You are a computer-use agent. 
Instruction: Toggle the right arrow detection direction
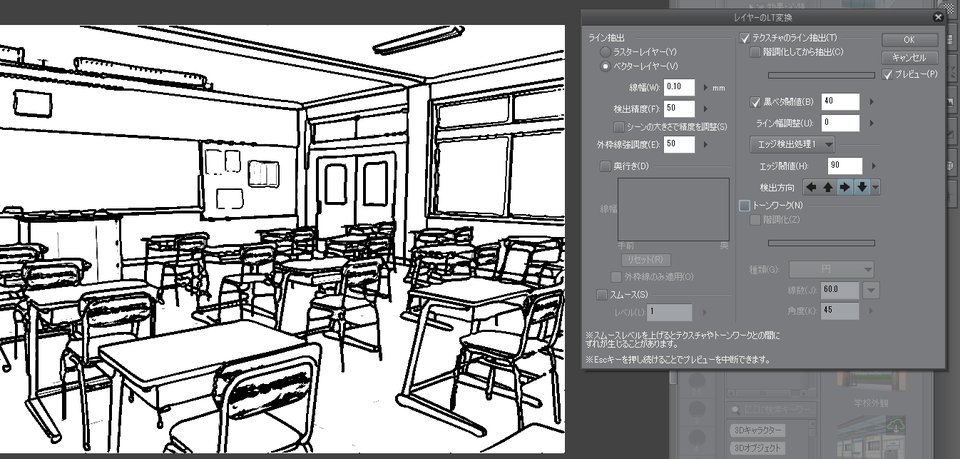pyautogui.click(x=845, y=187)
